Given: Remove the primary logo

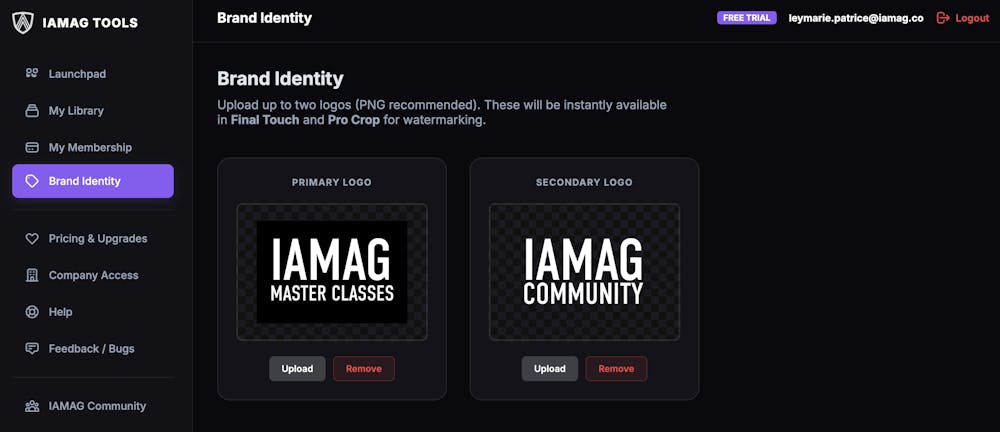Looking at the screenshot, I should coord(364,369).
